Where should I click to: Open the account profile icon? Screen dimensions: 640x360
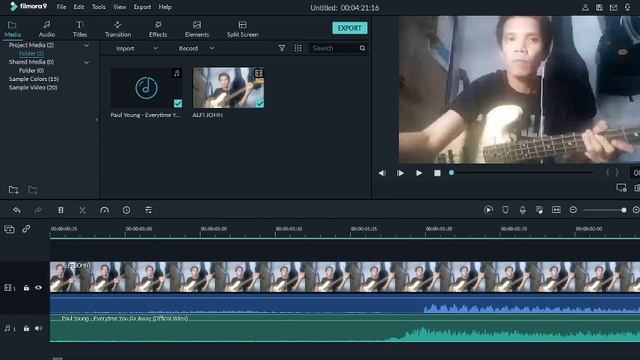coord(585,7)
